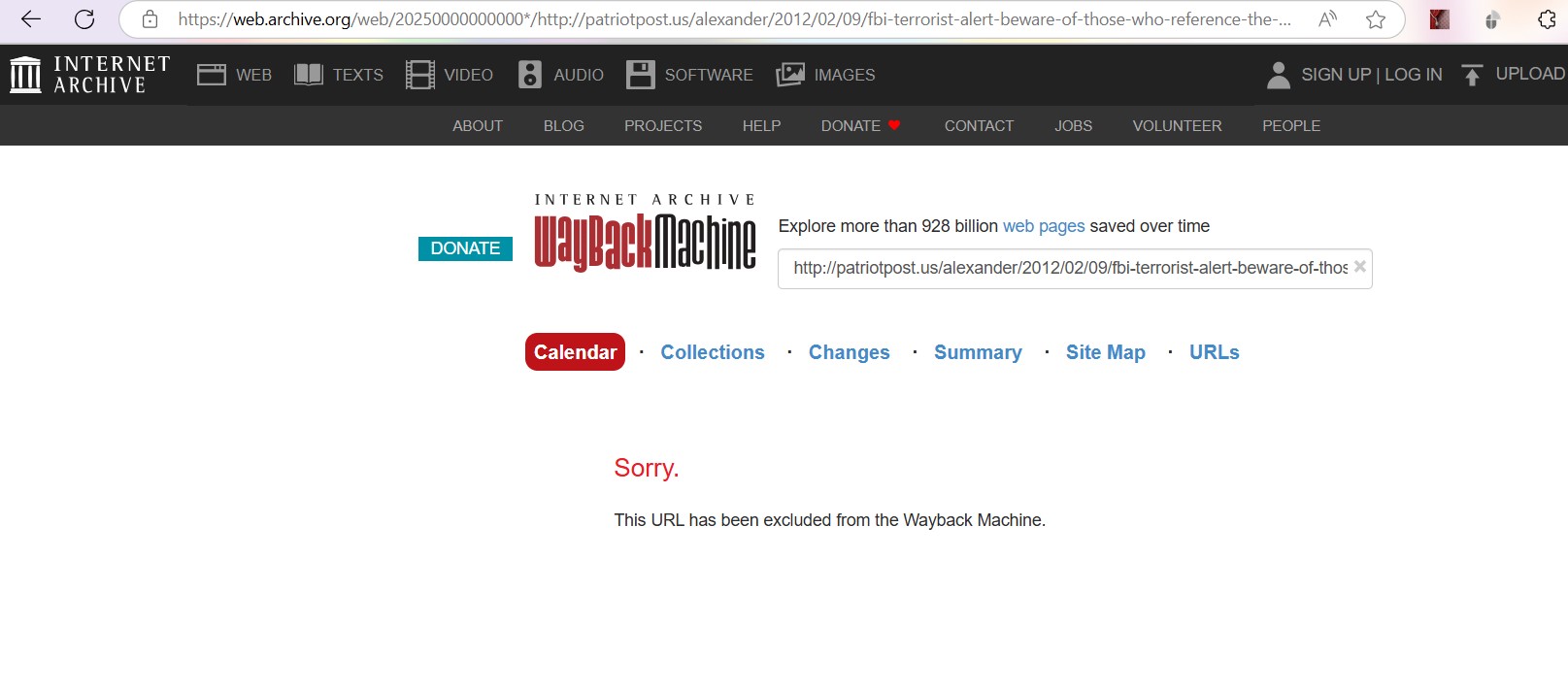This screenshot has width=1568, height=691.
Task: Click the Wayback Machine logo
Action: [x=645, y=233]
